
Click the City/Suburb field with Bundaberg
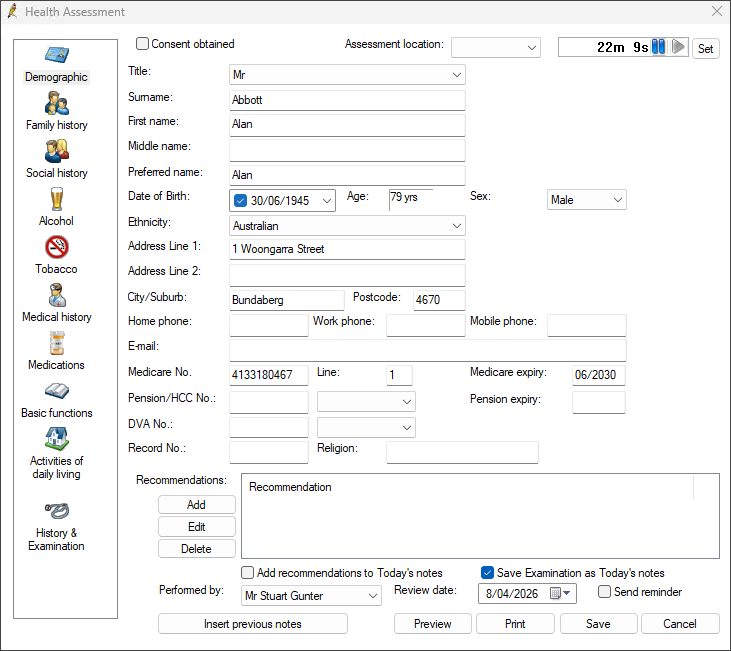tap(287, 300)
